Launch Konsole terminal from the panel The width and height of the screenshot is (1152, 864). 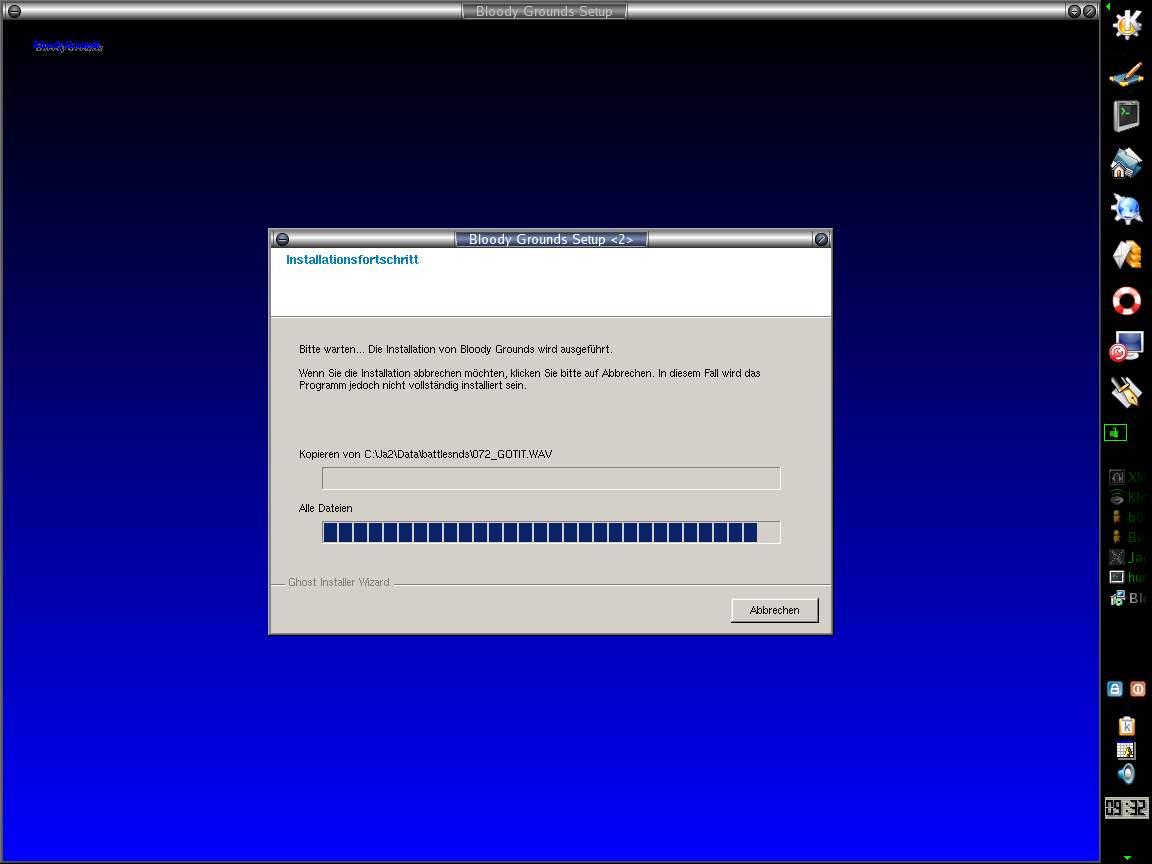1126,115
